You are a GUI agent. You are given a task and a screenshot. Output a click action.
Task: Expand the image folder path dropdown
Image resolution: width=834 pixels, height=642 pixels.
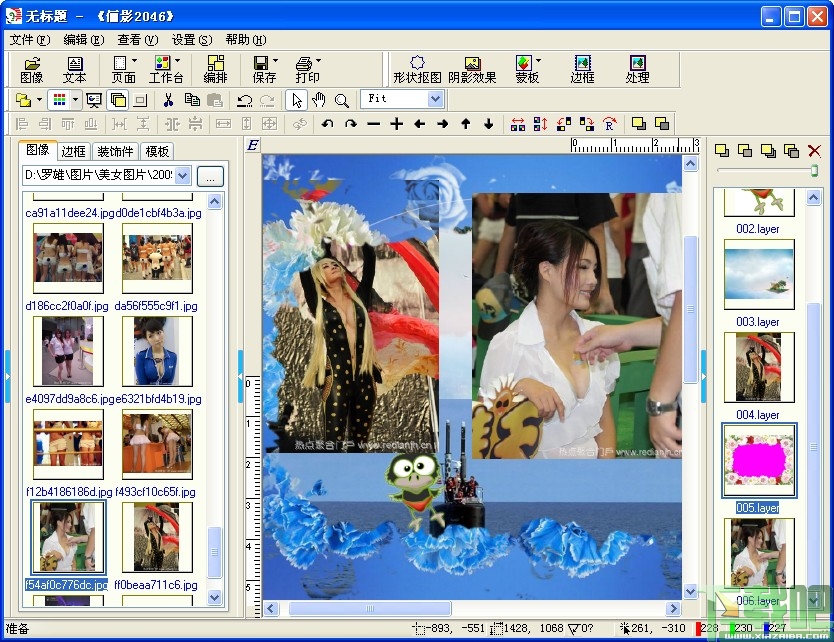pyautogui.click(x=182, y=175)
